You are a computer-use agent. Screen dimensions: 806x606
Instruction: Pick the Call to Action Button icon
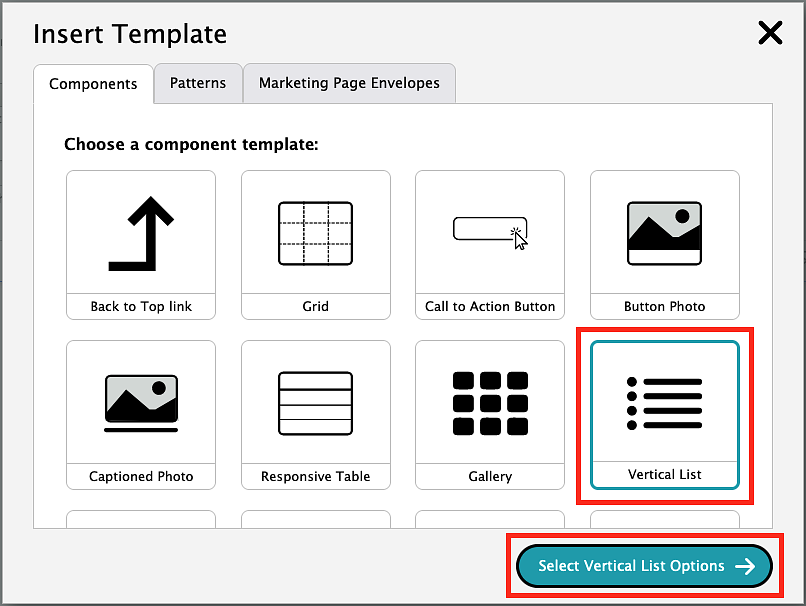(x=490, y=232)
